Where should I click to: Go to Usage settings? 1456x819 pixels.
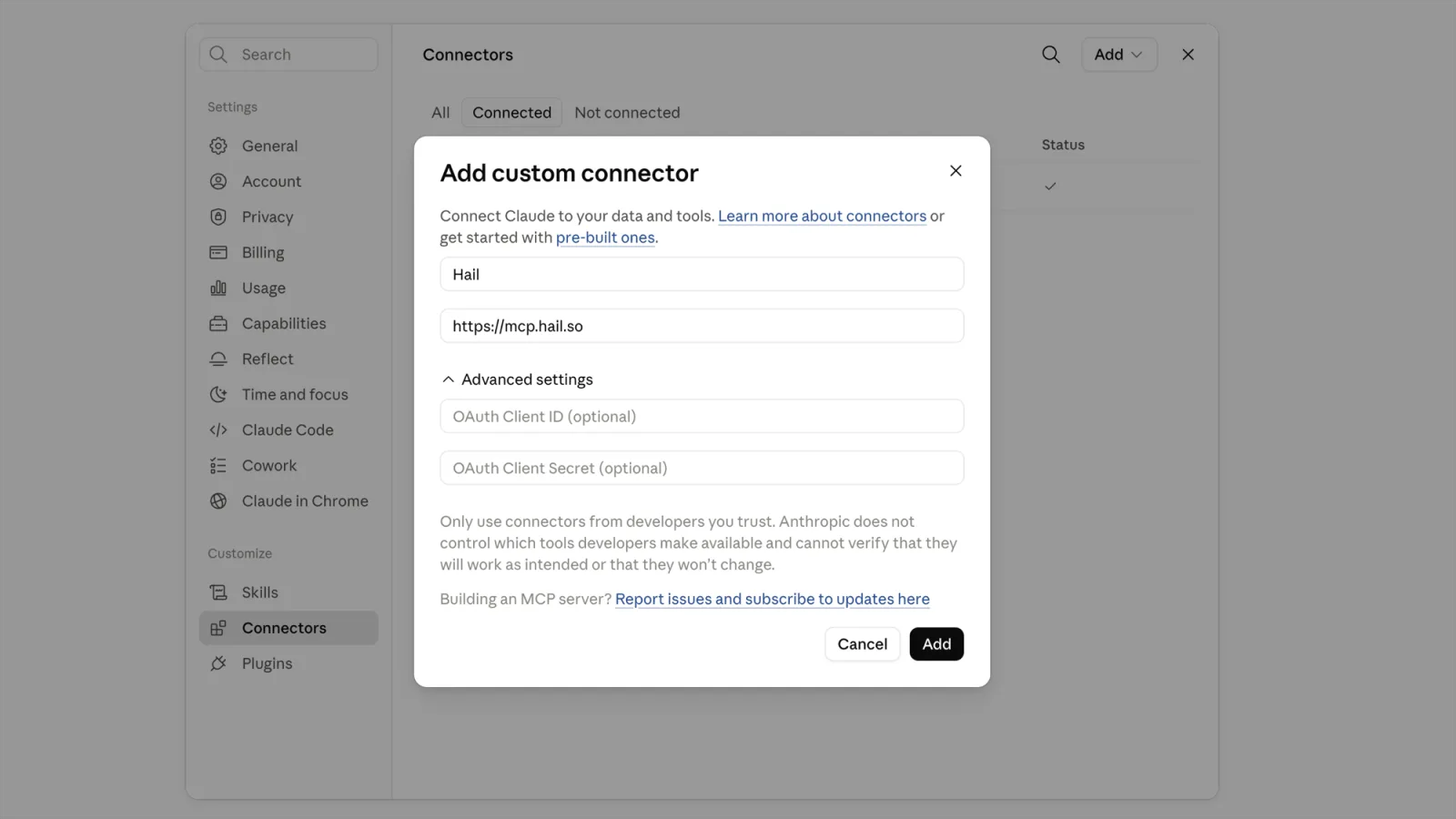pyautogui.click(x=288, y=288)
